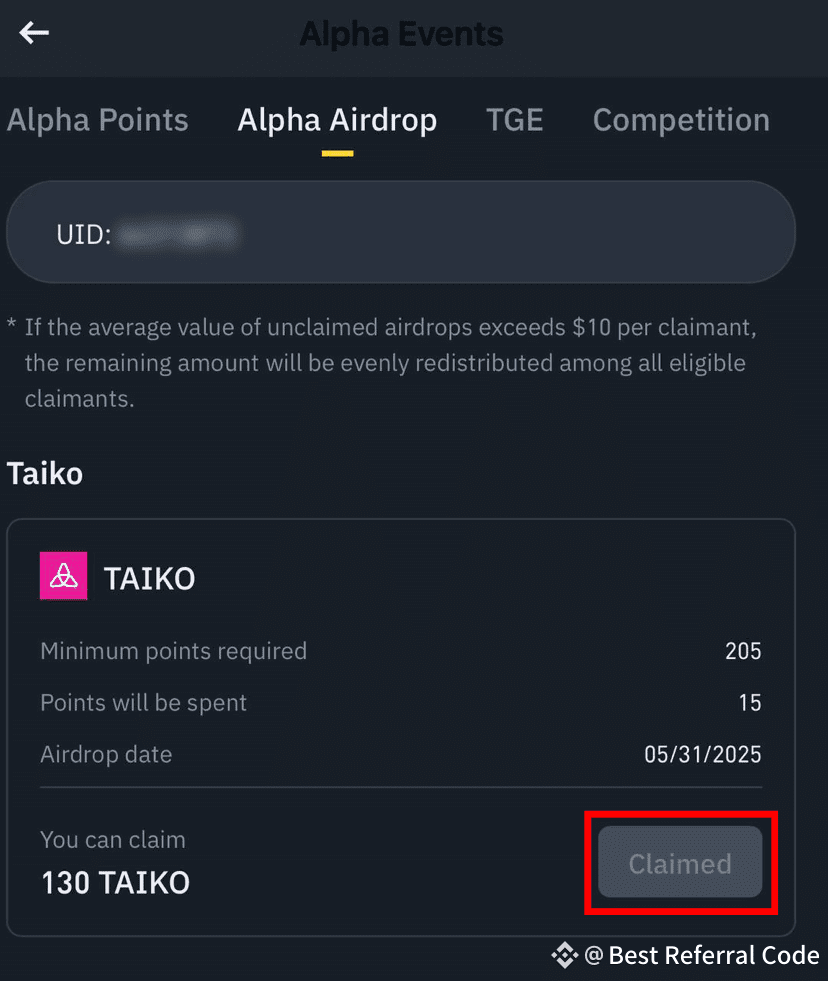Tap the Claimed button on the TAIKO card
828x981 pixels.
click(681, 863)
